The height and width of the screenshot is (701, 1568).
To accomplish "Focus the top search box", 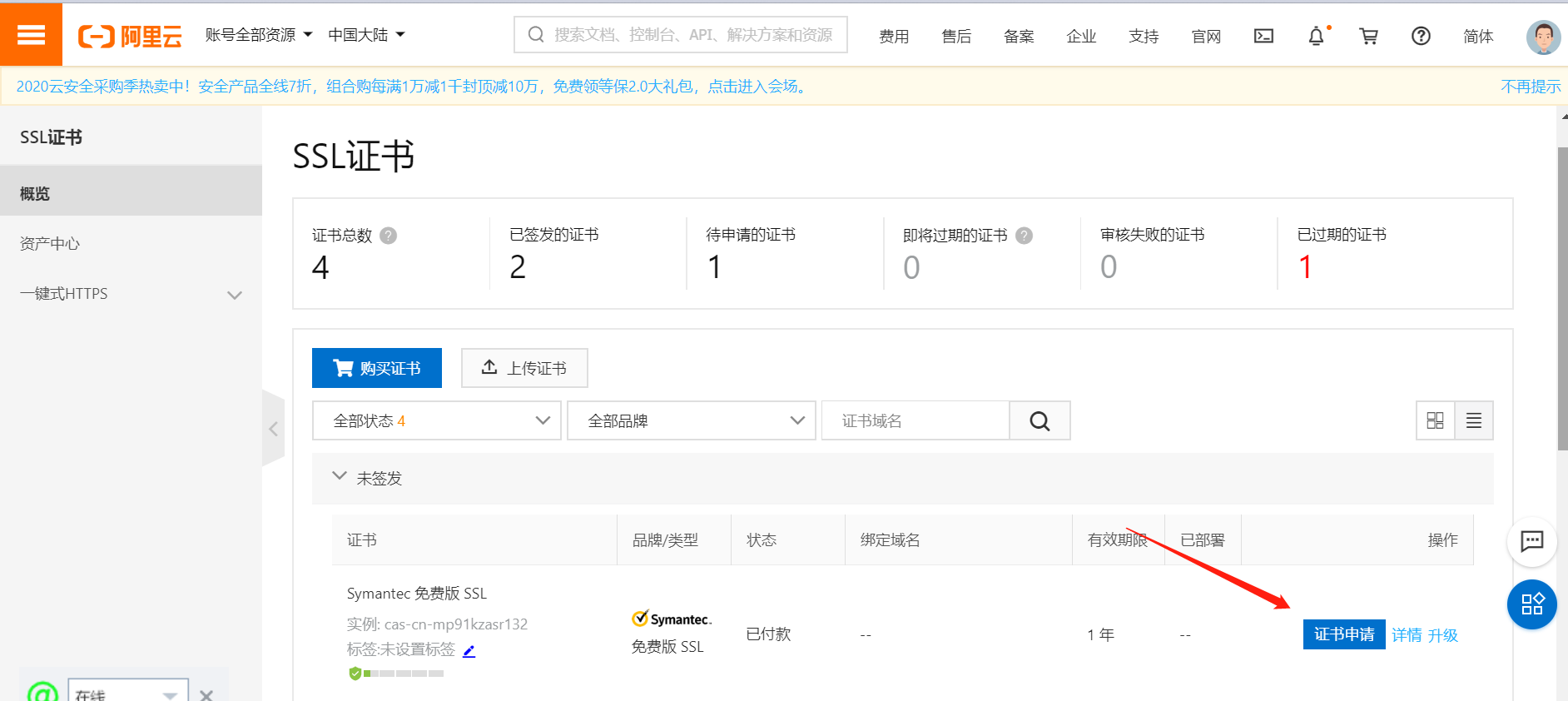I will (x=681, y=34).
